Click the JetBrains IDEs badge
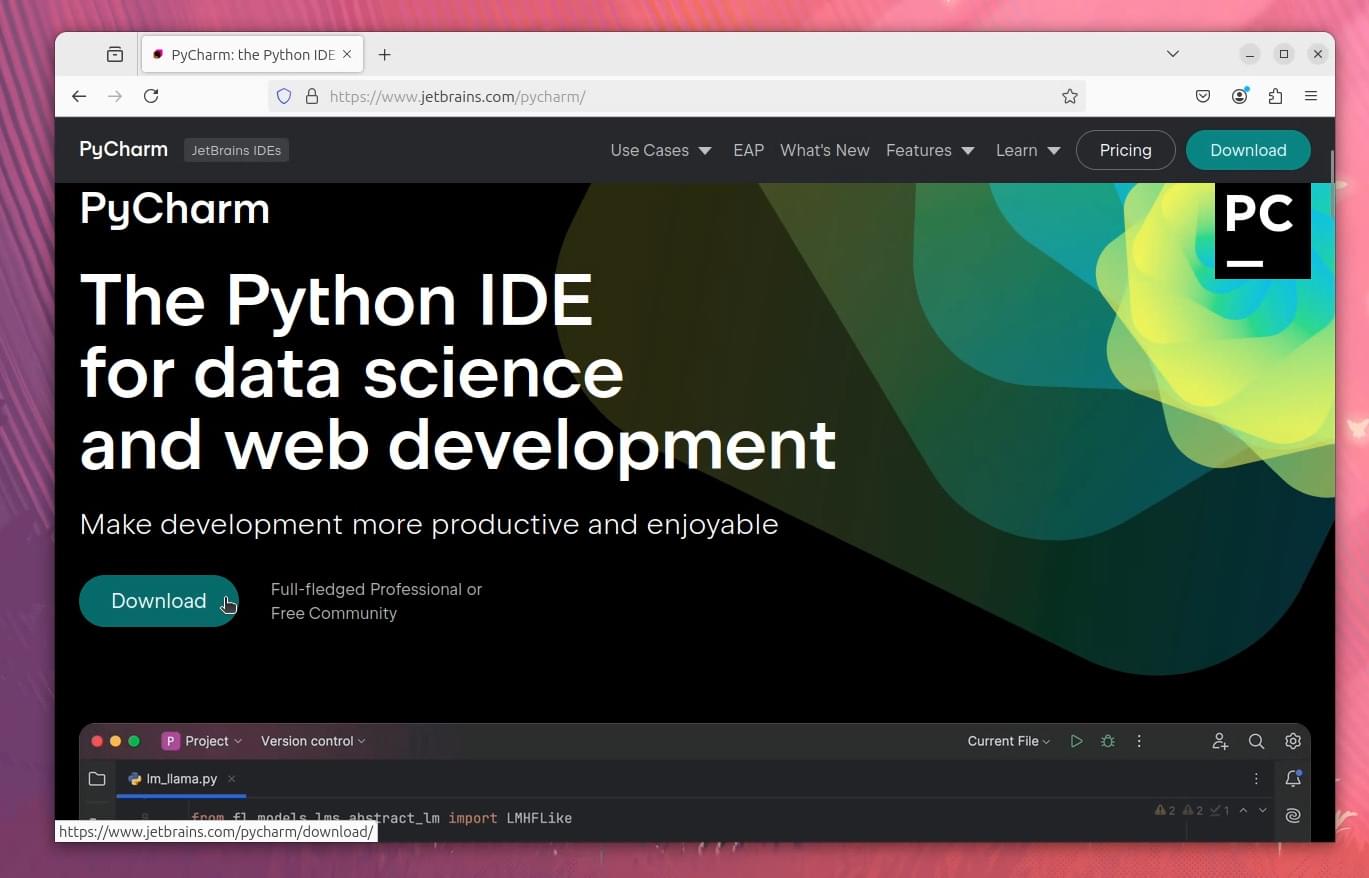The width and height of the screenshot is (1369, 878). tap(236, 151)
